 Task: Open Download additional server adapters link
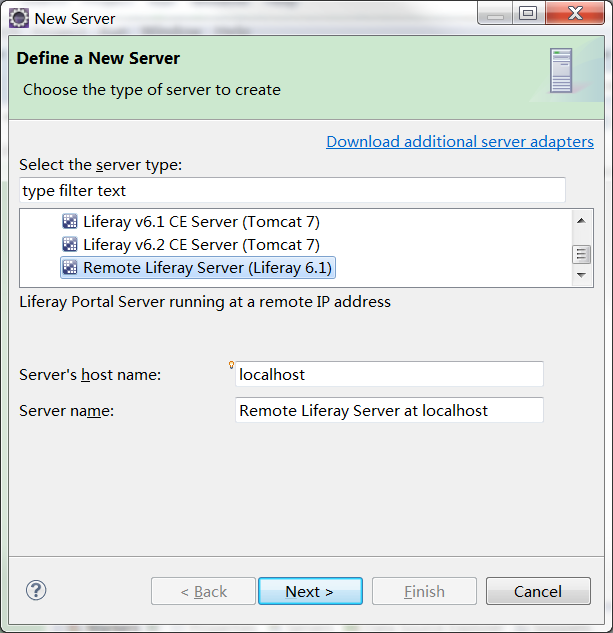[460, 142]
